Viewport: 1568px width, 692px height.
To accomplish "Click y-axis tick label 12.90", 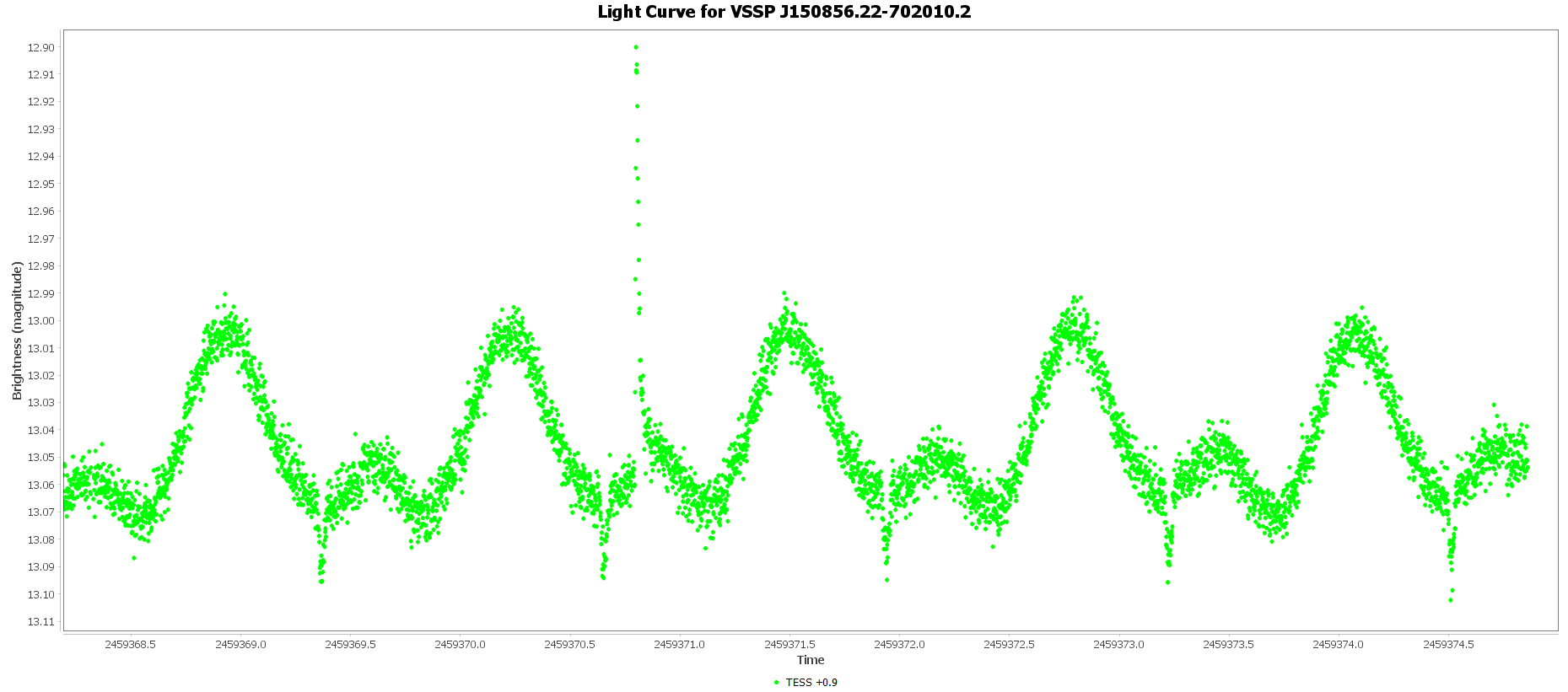I will tap(40, 48).
